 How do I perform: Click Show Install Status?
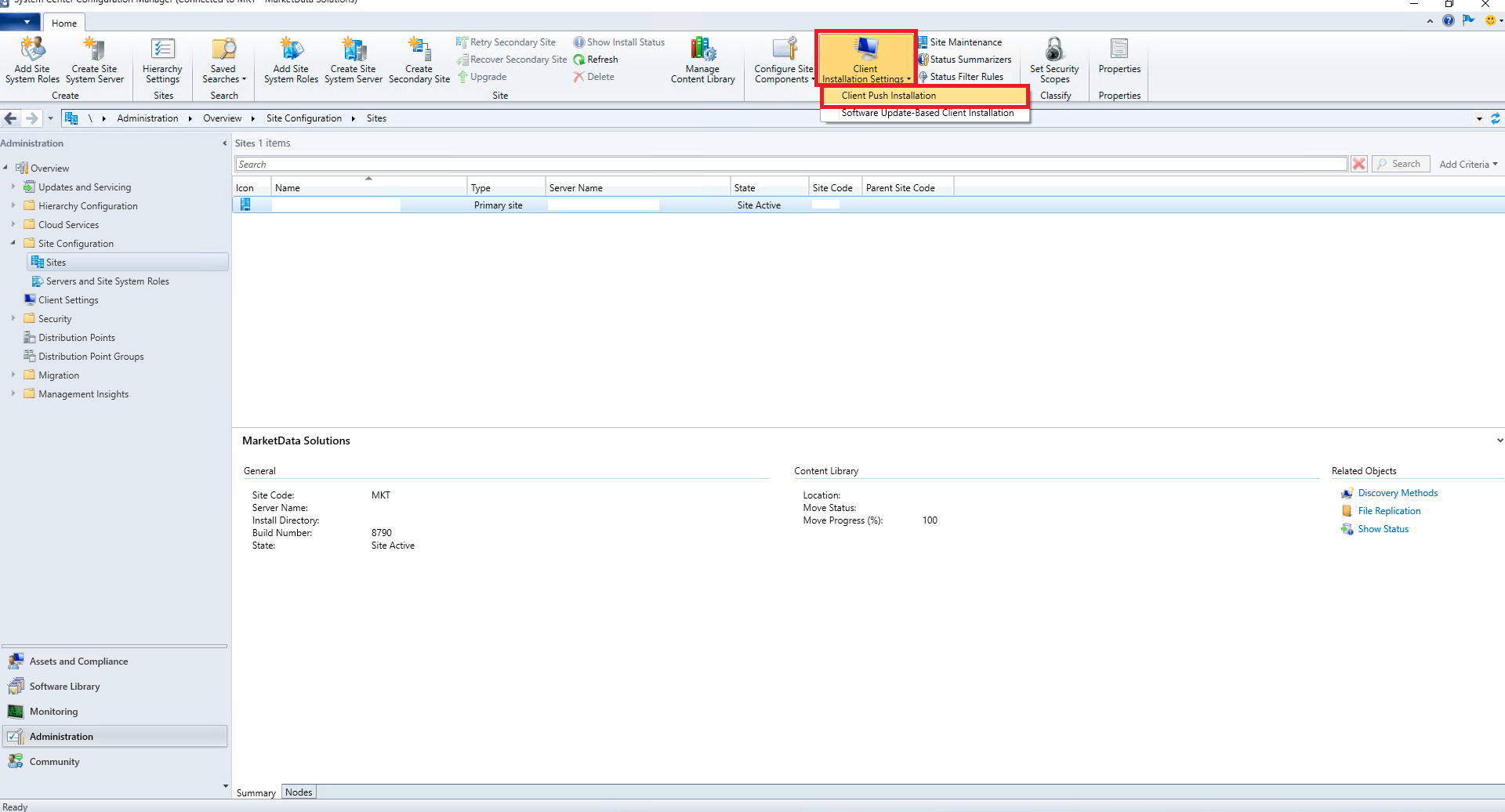pyautogui.click(x=619, y=42)
